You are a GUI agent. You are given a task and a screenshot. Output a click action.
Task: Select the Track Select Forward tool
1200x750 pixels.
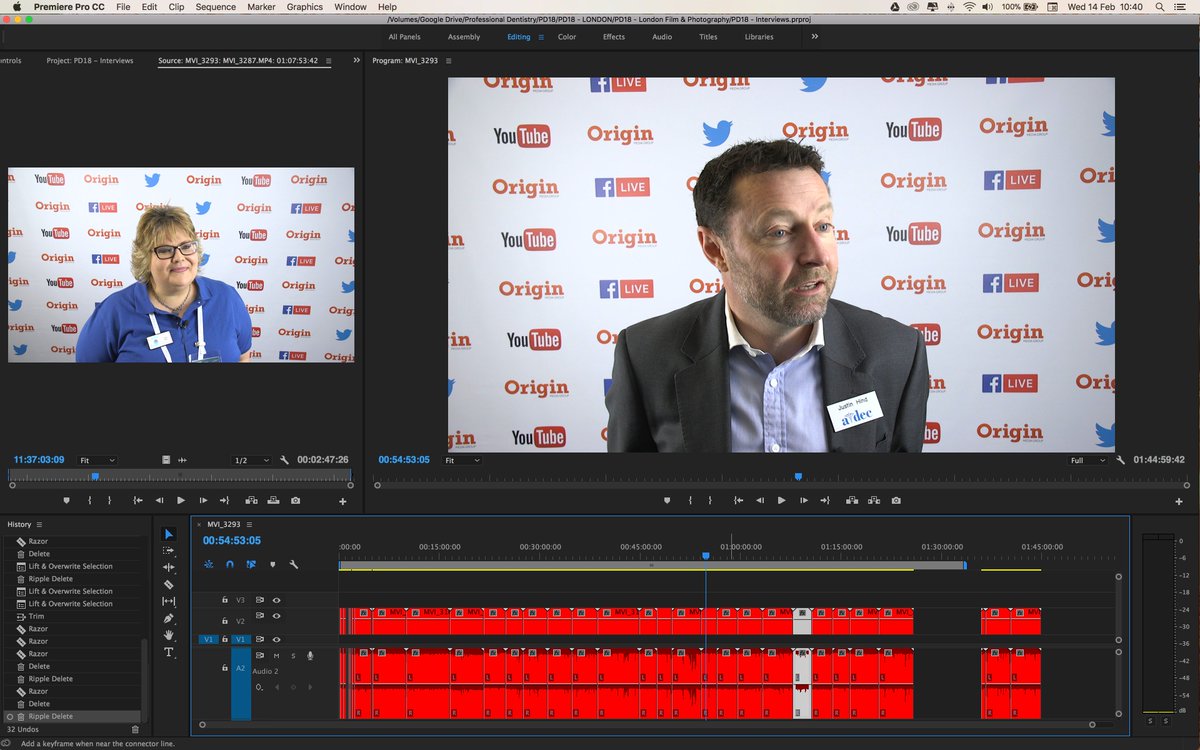pyautogui.click(x=168, y=551)
